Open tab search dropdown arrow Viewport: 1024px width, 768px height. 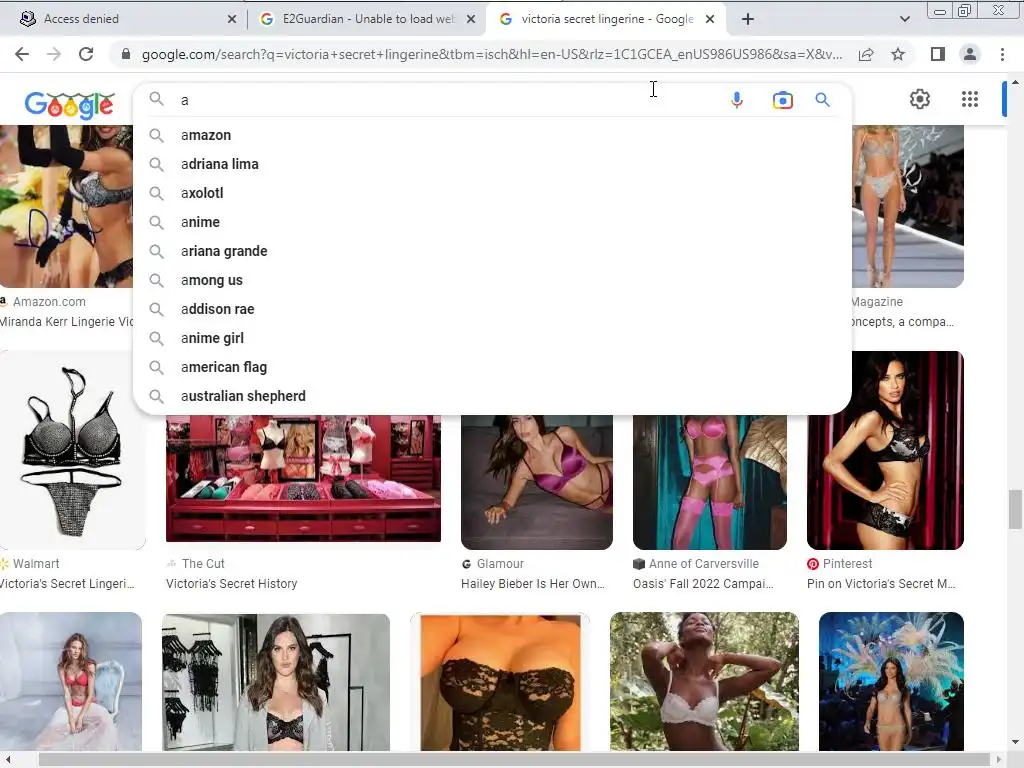904,19
